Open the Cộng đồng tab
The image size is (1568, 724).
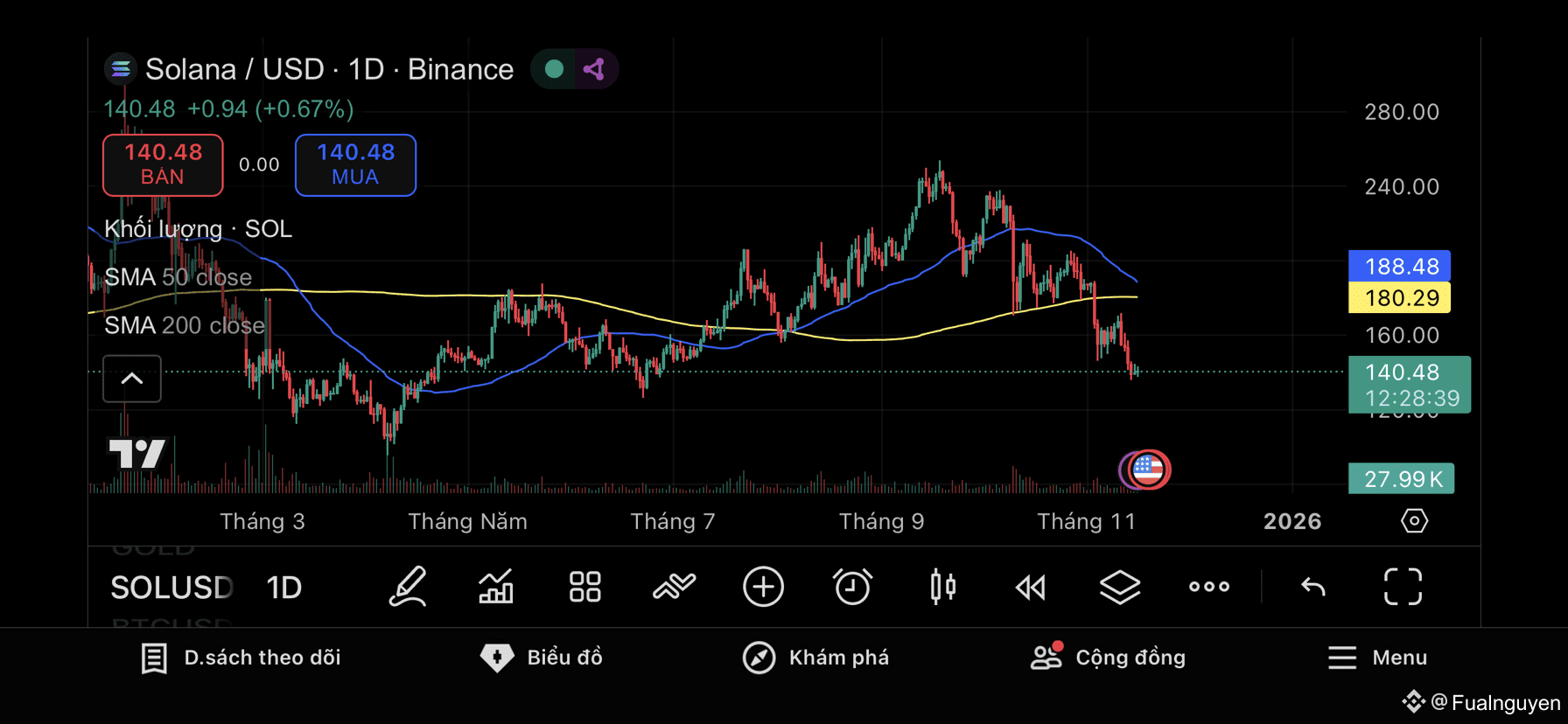click(1108, 658)
